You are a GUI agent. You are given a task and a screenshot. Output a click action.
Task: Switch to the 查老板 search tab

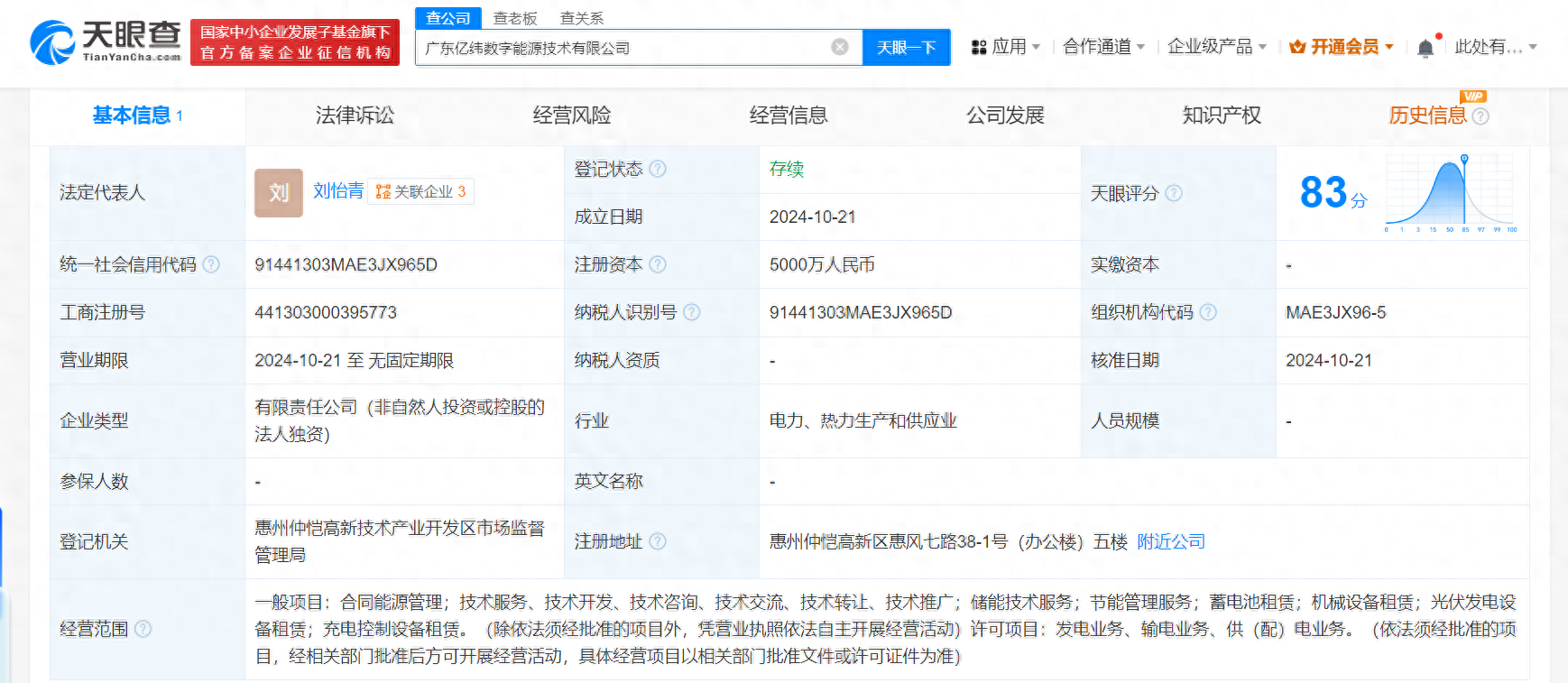[515, 18]
